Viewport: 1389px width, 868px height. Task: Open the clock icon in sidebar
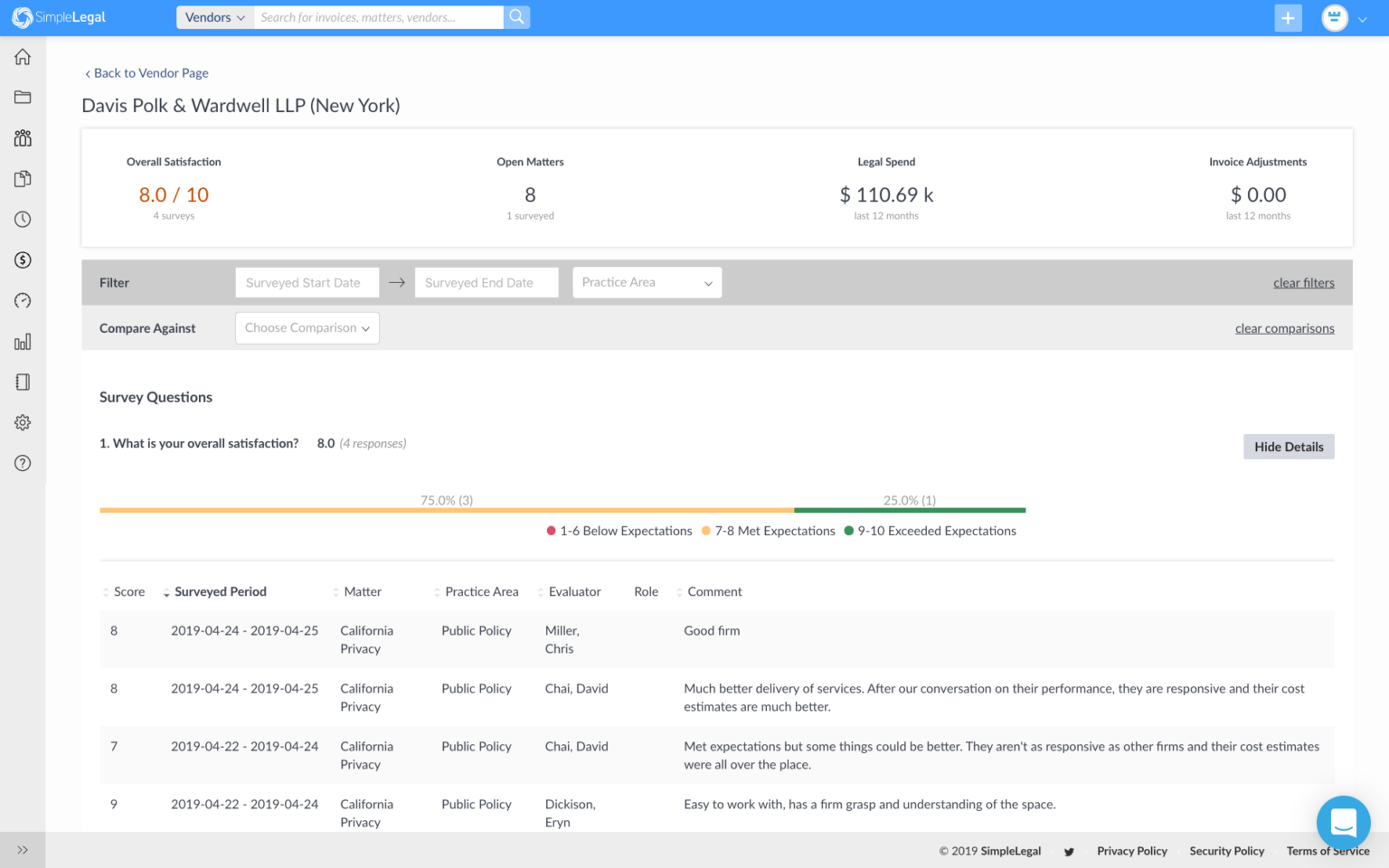[x=23, y=220]
